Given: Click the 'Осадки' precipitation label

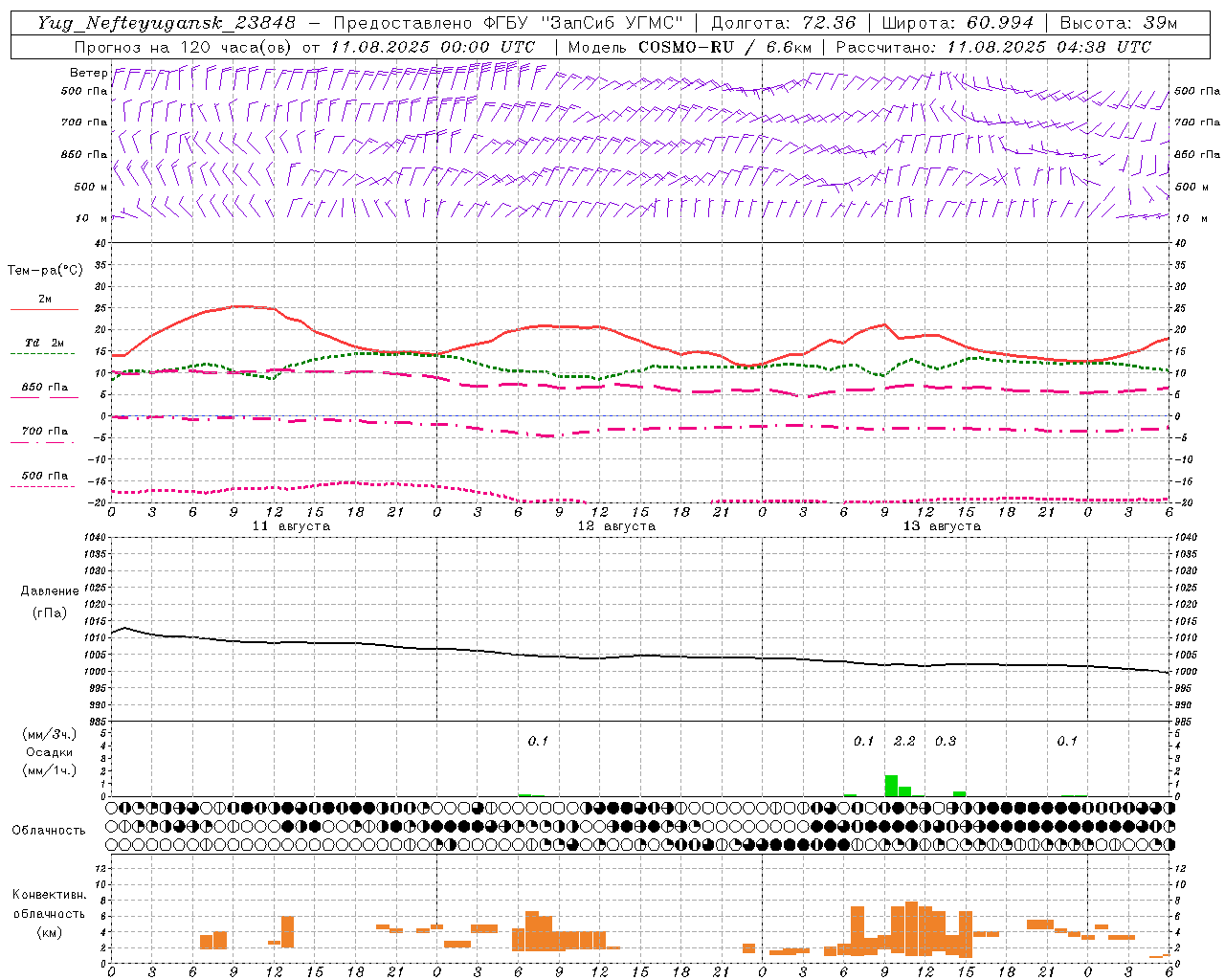Looking at the screenshot, I should 49,752.
